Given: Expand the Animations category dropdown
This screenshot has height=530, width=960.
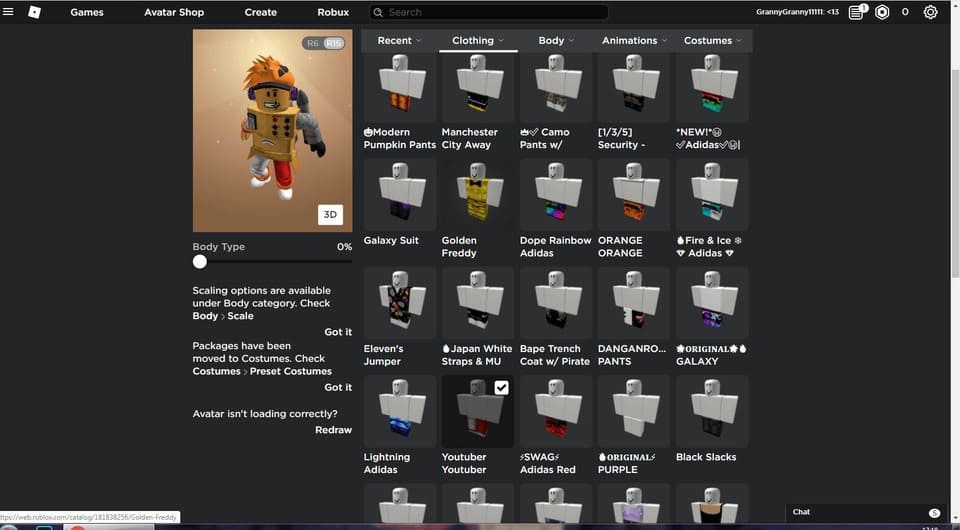Looking at the screenshot, I should [634, 41].
